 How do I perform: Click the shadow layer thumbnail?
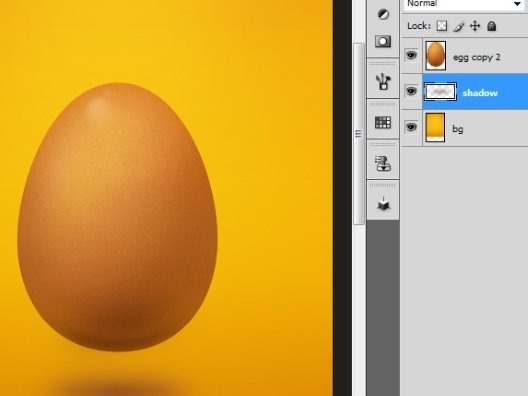440,92
